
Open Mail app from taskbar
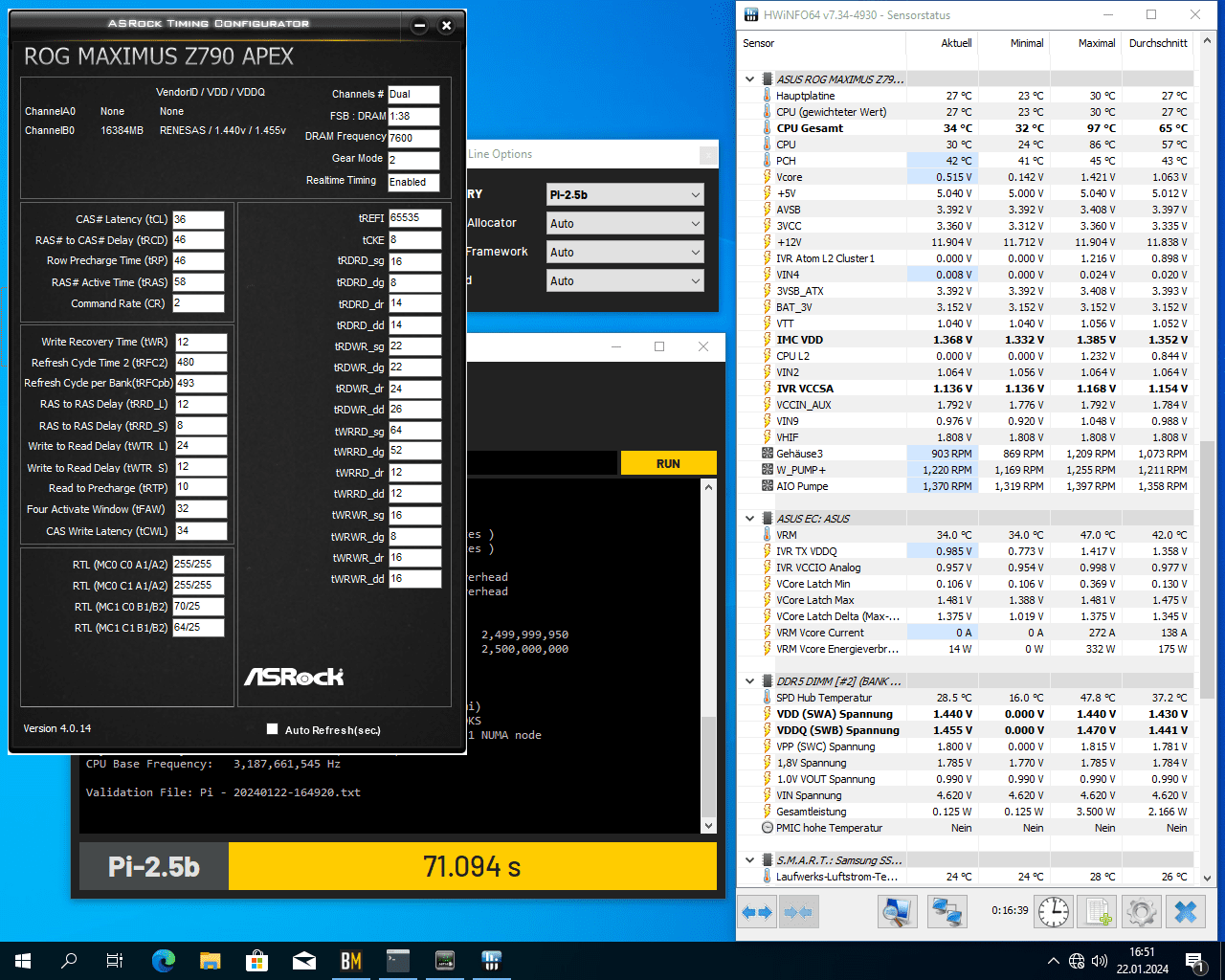(x=304, y=960)
